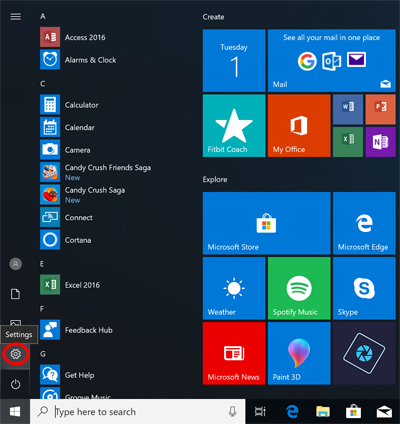Open the Skype tile
Viewport: 400px width, 424px height.
click(364, 288)
